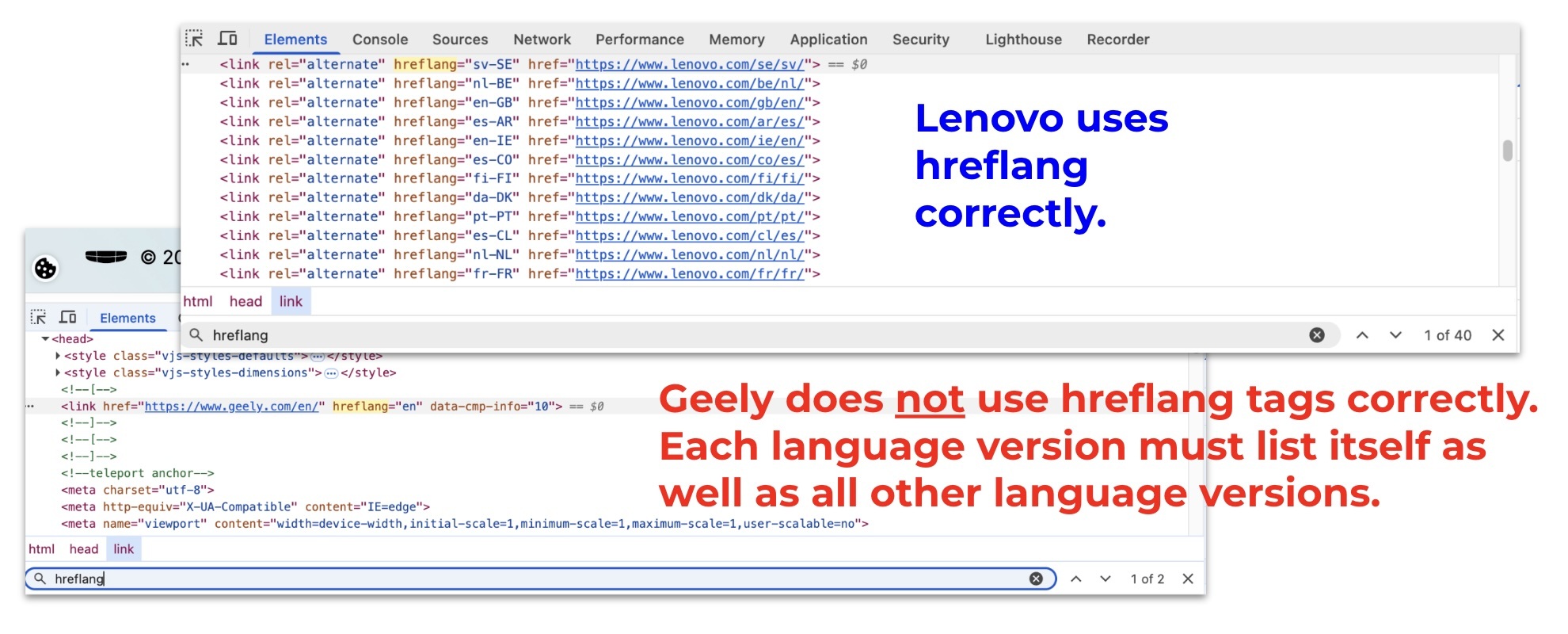1568x634 pixels.
Task: Open the lenovo.com/ar/es/ link
Action: (x=690, y=121)
